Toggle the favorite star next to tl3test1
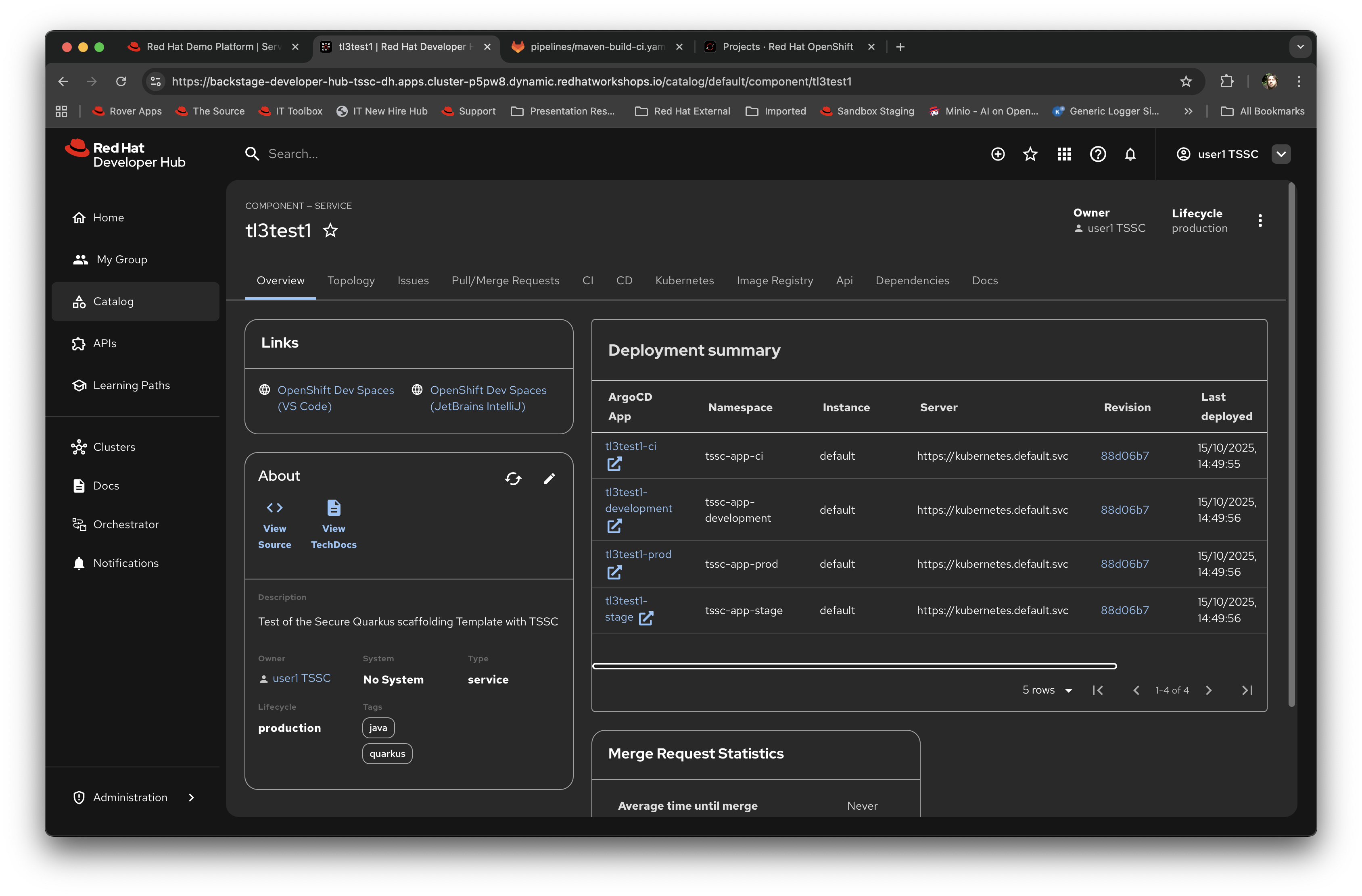 click(x=330, y=231)
